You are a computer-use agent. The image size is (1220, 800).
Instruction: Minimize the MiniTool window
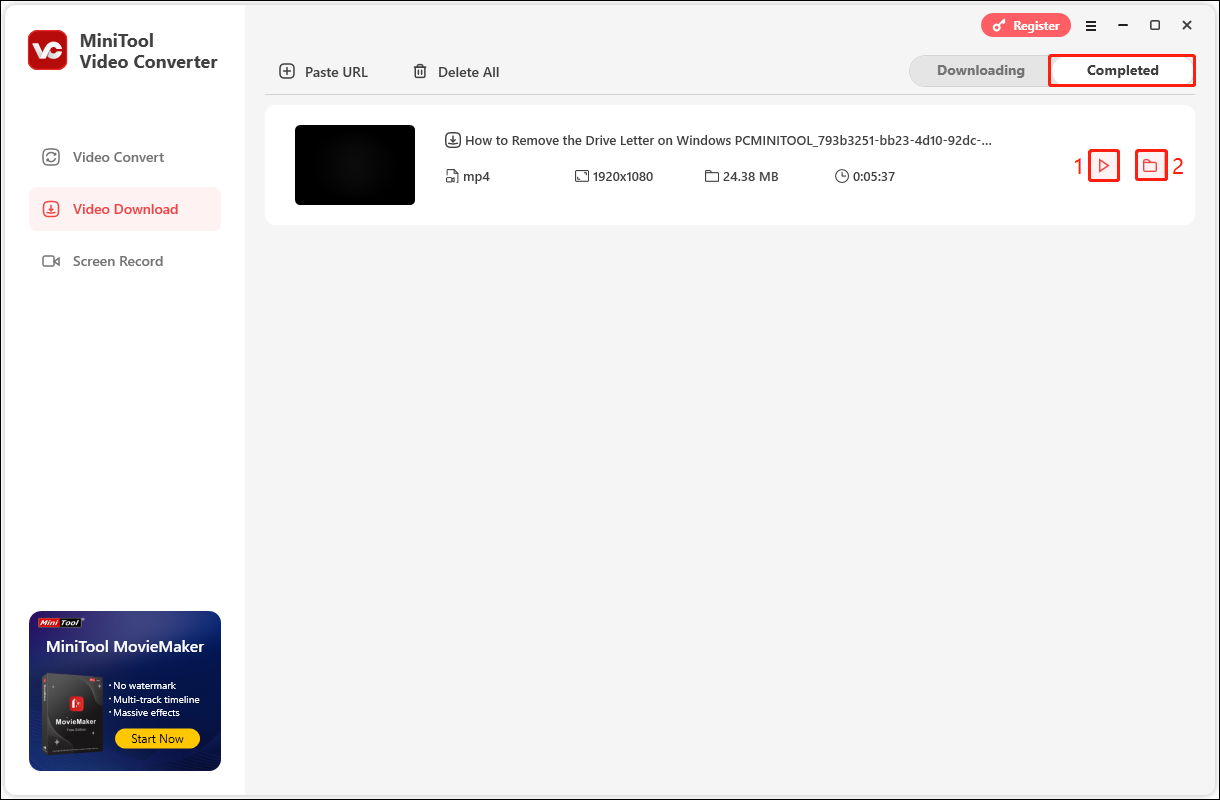point(1123,25)
